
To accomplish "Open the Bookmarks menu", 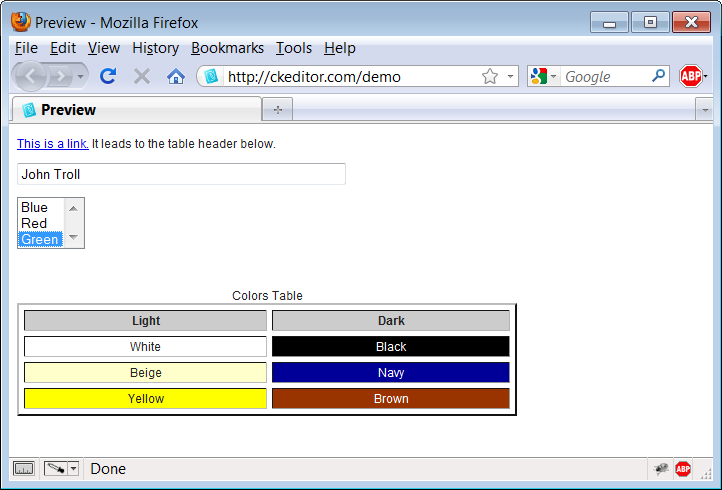I will coord(227,48).
